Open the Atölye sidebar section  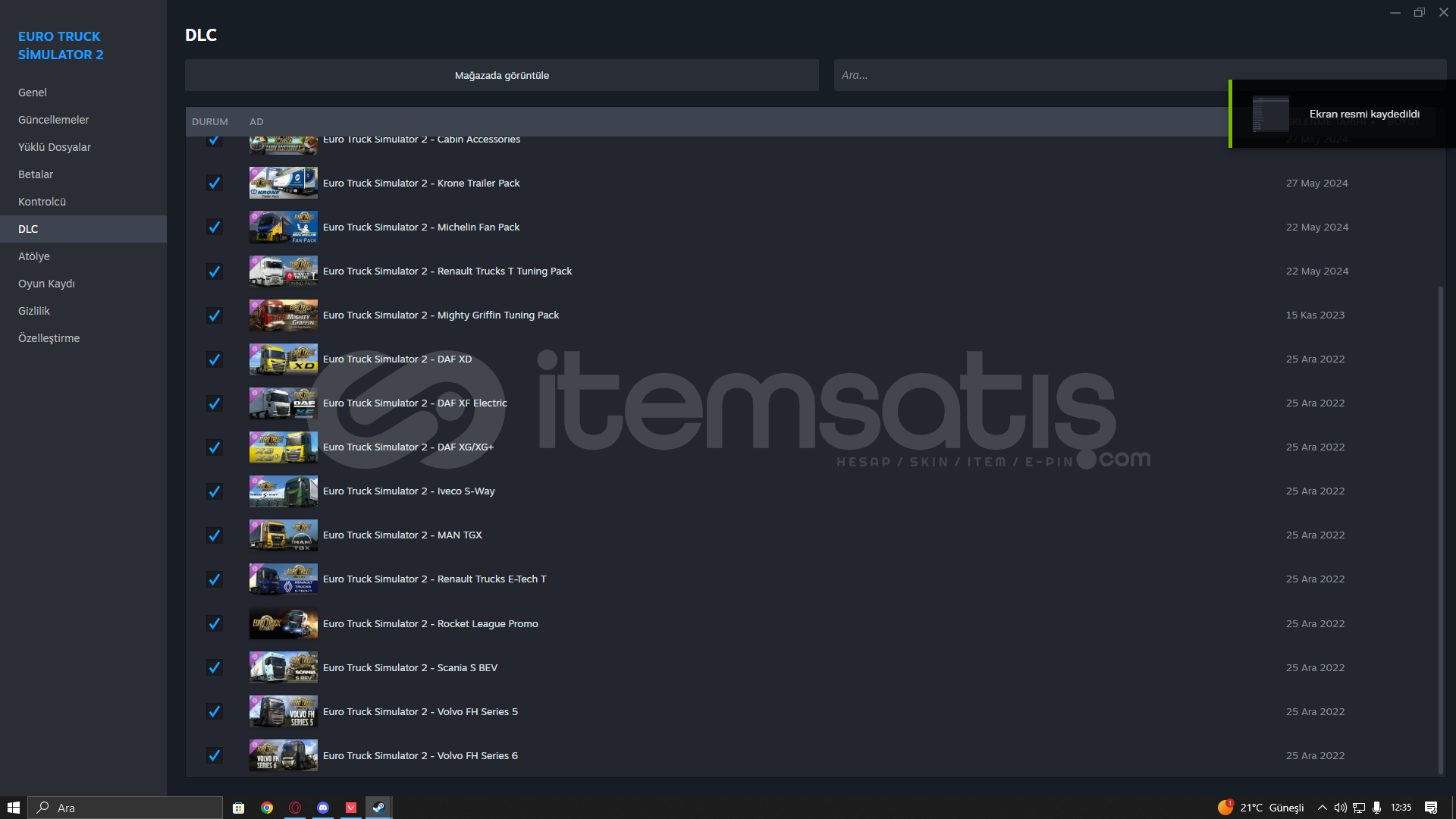[x=34, y=256]
